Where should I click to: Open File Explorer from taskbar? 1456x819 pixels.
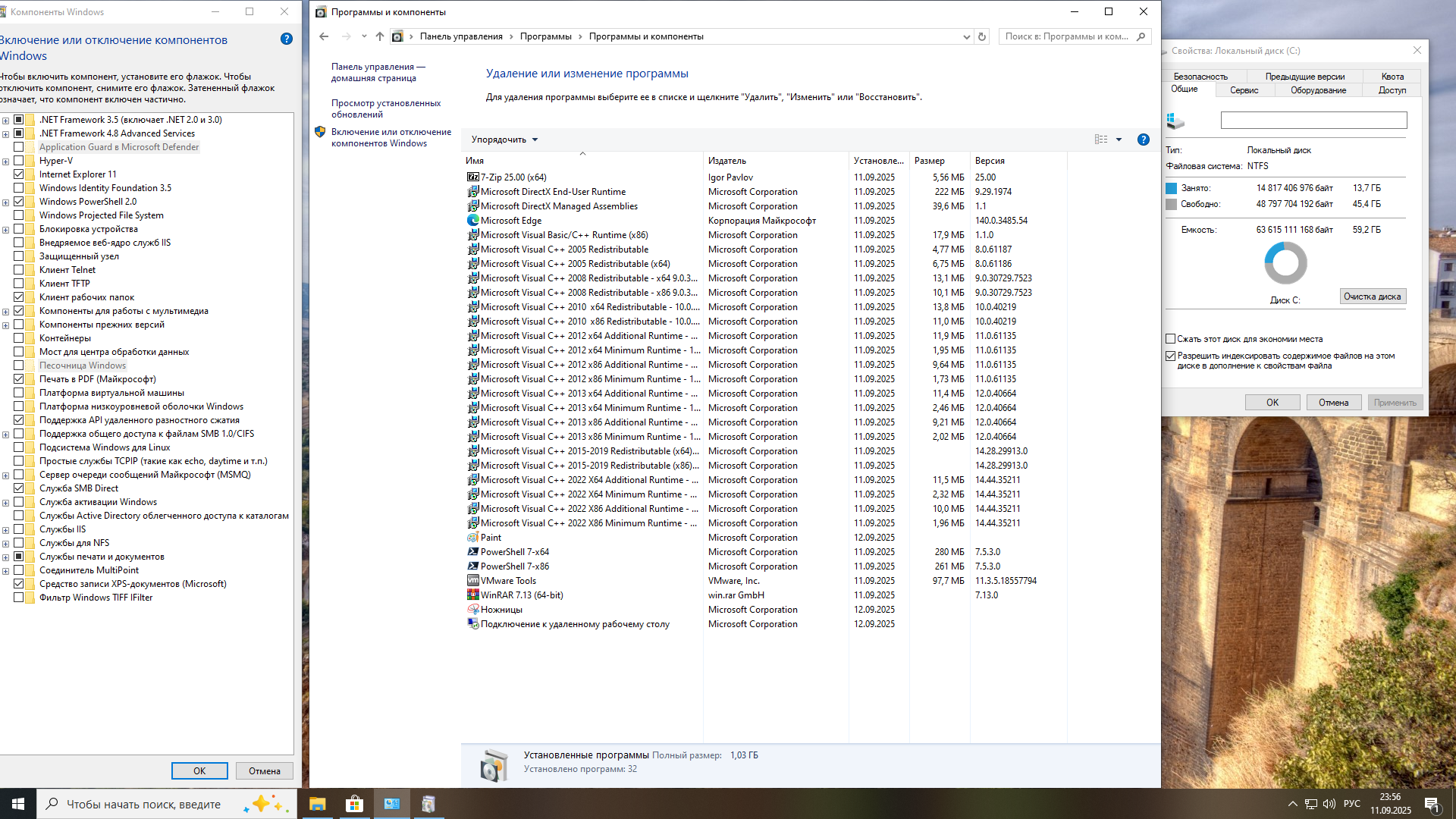[317, 804]
